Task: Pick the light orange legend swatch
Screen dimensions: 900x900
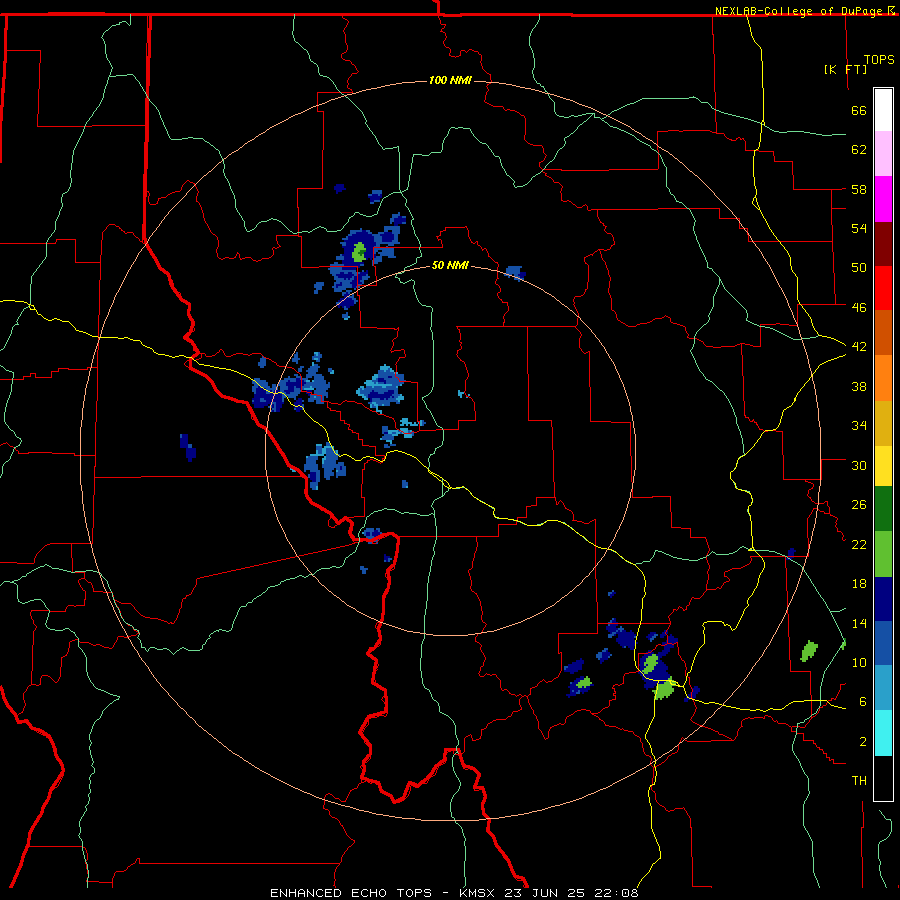Action: tap(883, 378)
